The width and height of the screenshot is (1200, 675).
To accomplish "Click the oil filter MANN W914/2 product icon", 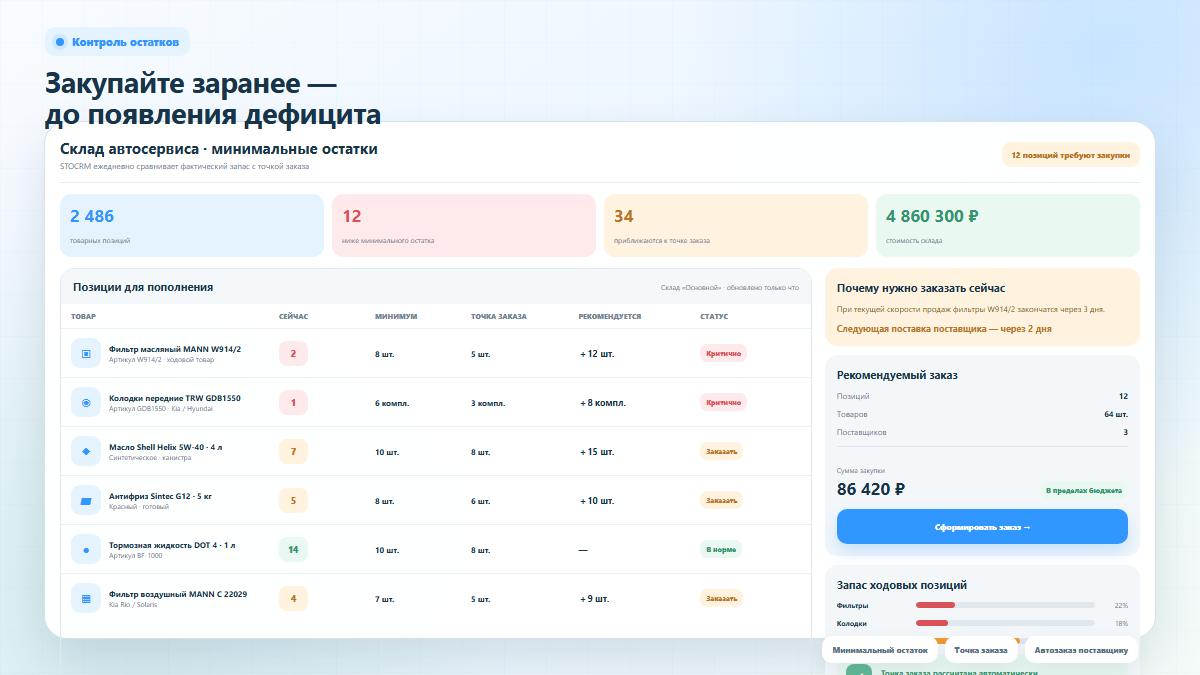I will (85, 353).
